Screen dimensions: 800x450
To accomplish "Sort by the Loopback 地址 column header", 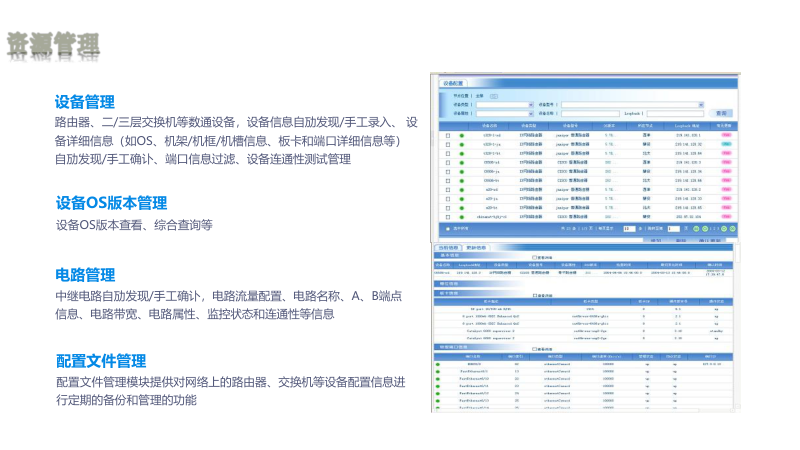I will [x=687, y=126].
